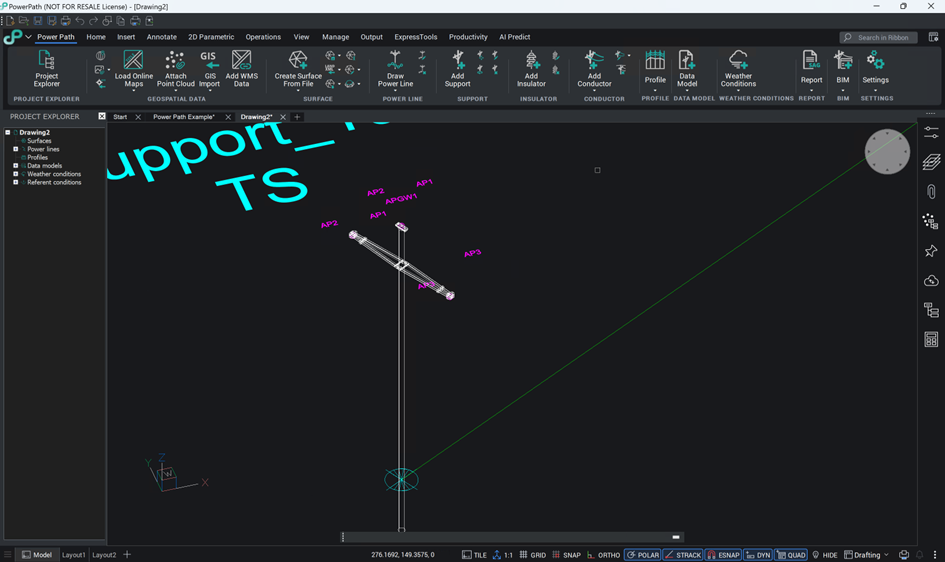Click the Print icon in quick access toolbar
Image resolution: width=945 pixels, height=562 pixels.
pyautogui.click(x=66, y=21)
